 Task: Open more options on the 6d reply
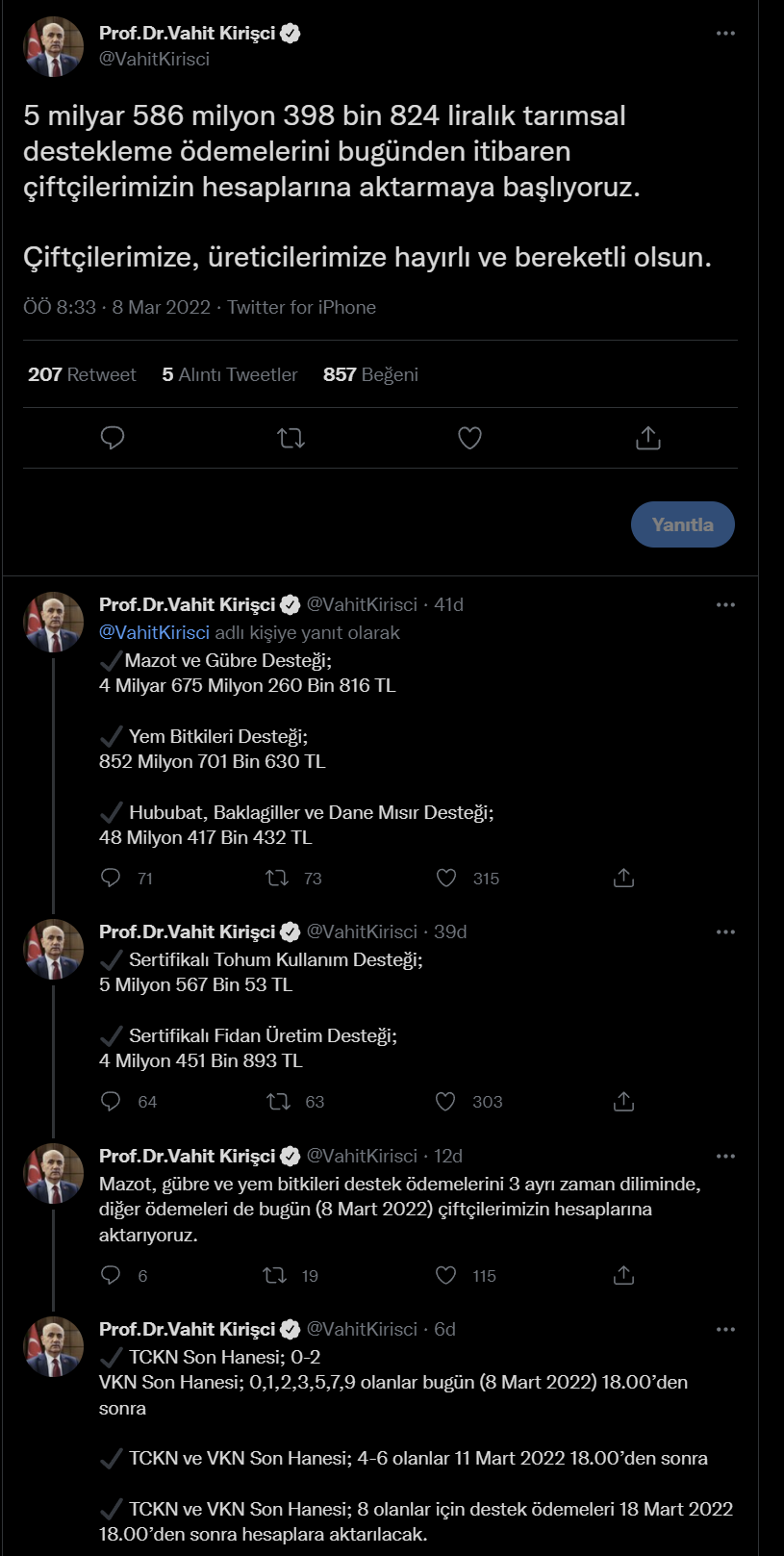click(x=725, y=1330)
